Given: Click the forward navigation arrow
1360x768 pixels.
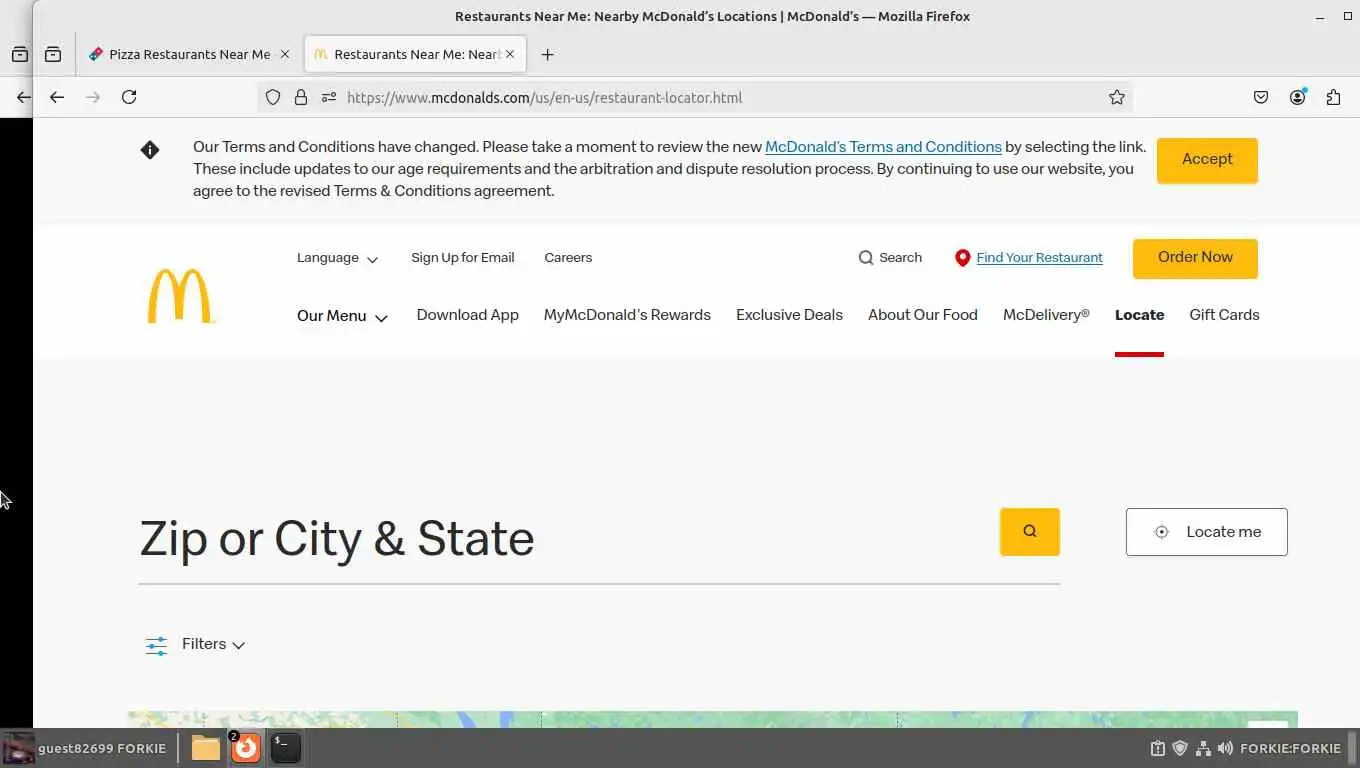Looking at the screenshot, I should [x=93, y=97].
